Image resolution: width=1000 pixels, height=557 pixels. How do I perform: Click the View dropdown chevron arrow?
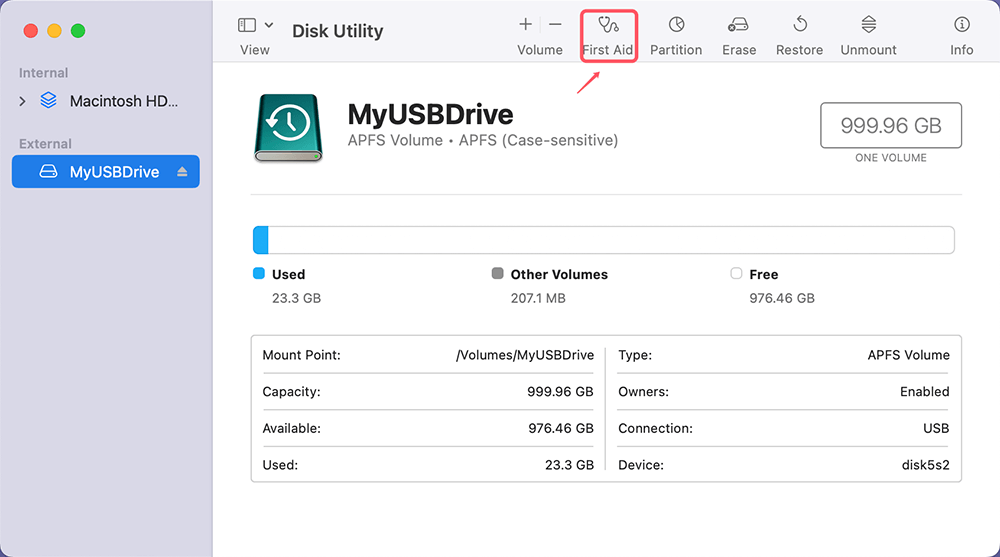(x=269, y=25)
